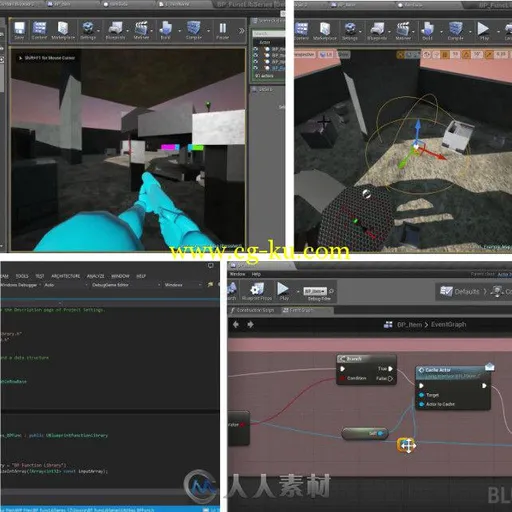
Task: Toggle rotation snapping icon in viewport toolbar
Action: [466, 54]
